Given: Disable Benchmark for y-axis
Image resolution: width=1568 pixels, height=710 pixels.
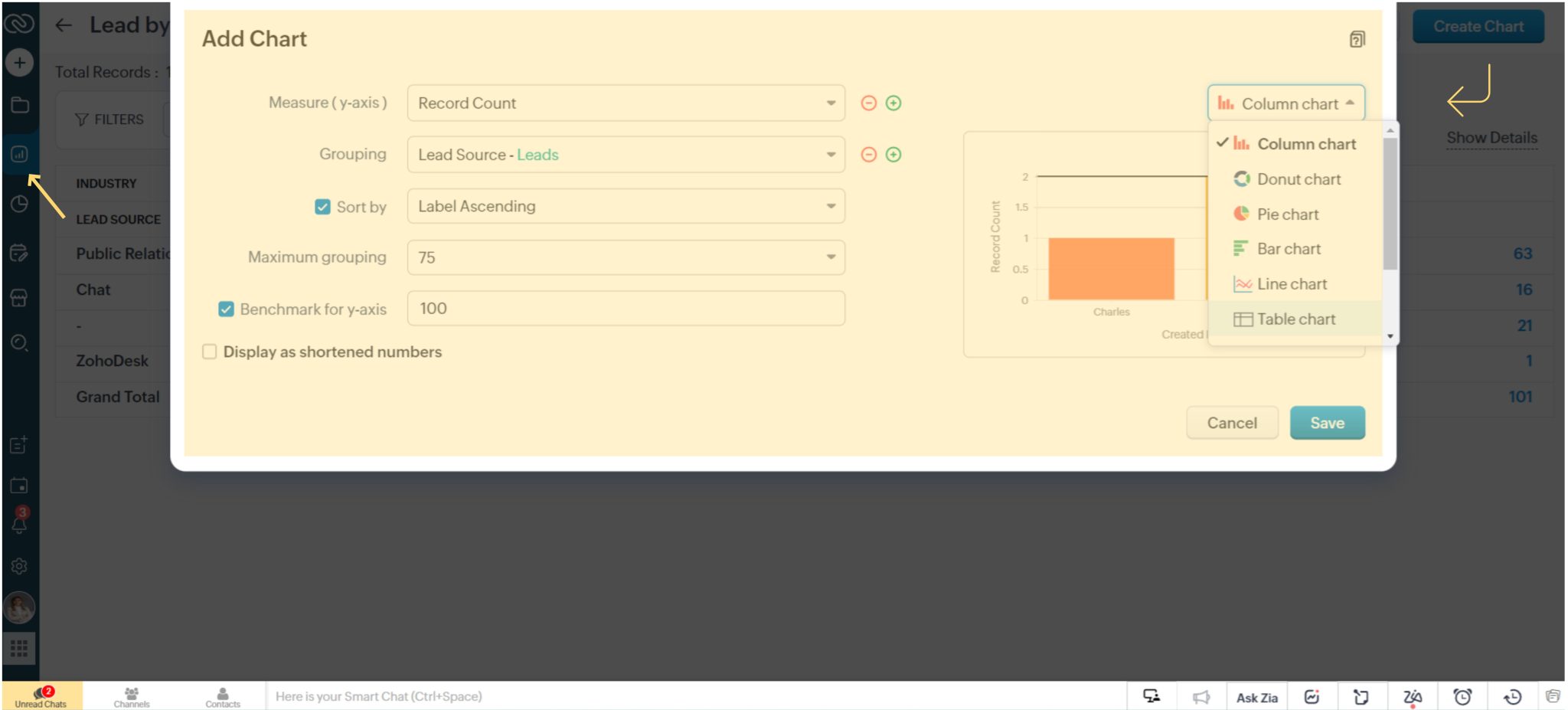Looking at the screenshot, I should (226, 308).
